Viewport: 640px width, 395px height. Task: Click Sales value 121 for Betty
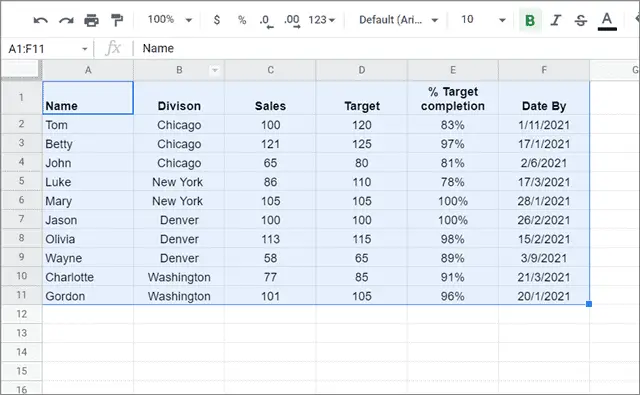tap(270, 144)
